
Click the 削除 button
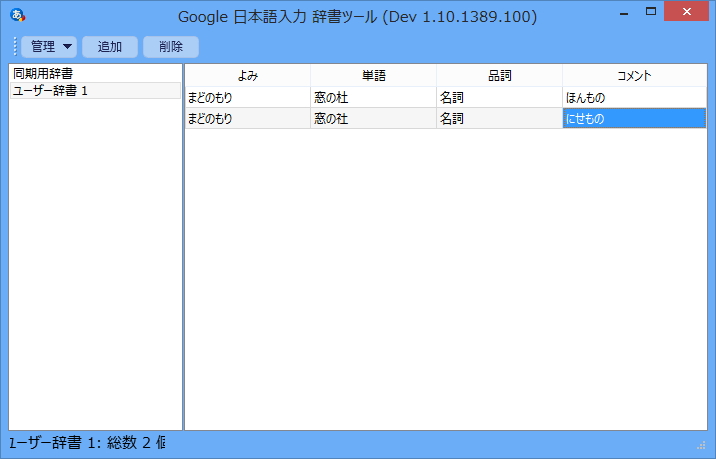[171, 47]
